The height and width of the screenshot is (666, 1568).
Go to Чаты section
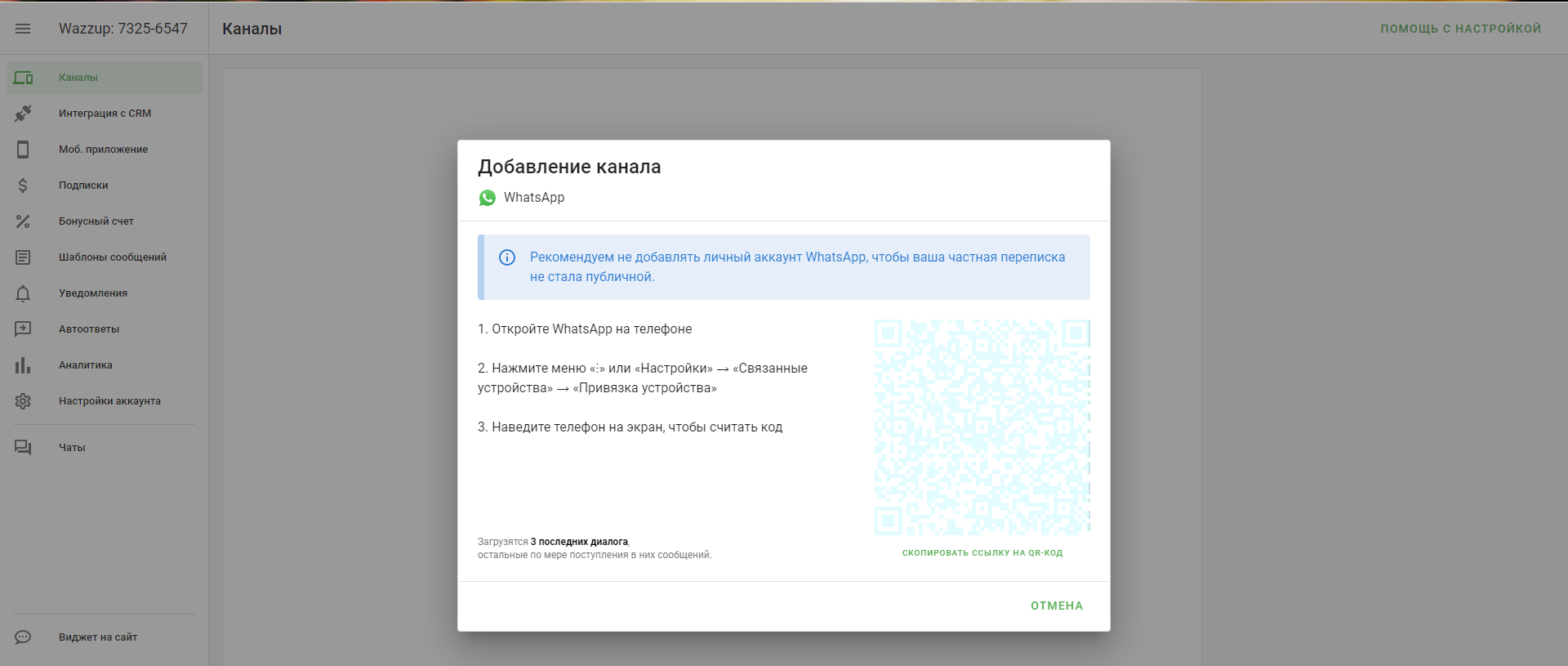(x=72, y=448)
